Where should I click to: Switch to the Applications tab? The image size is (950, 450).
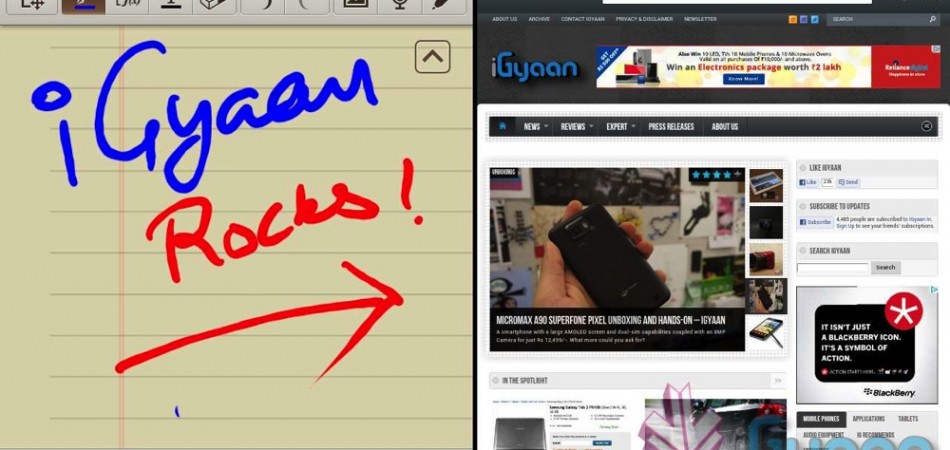tap(868, 419)
